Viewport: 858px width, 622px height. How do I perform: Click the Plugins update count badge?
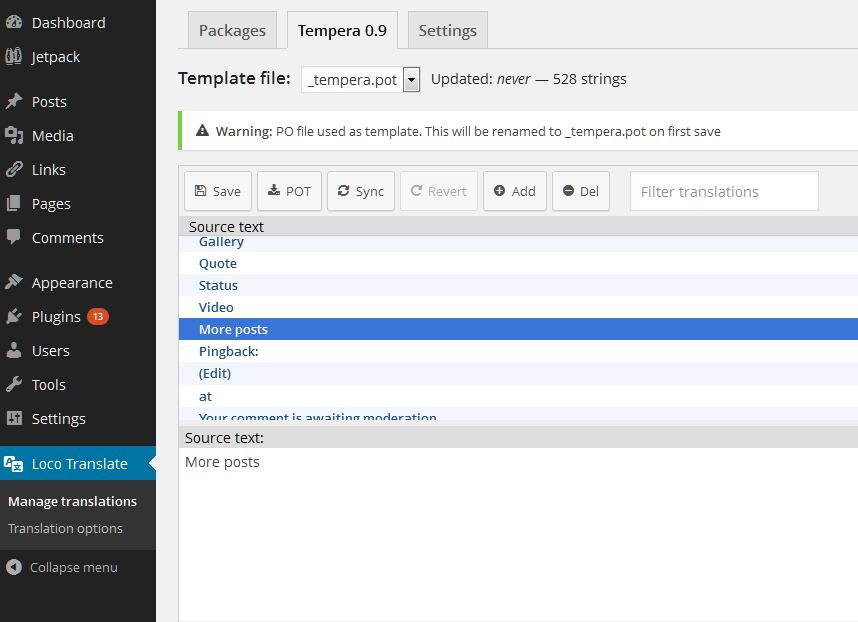(98, 316)
